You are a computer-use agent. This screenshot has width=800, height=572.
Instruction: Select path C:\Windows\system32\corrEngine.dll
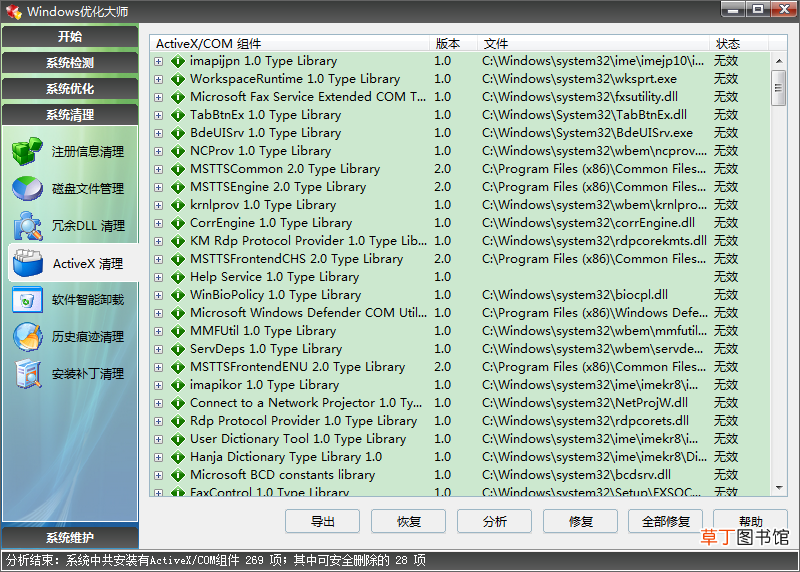[588, 223]
